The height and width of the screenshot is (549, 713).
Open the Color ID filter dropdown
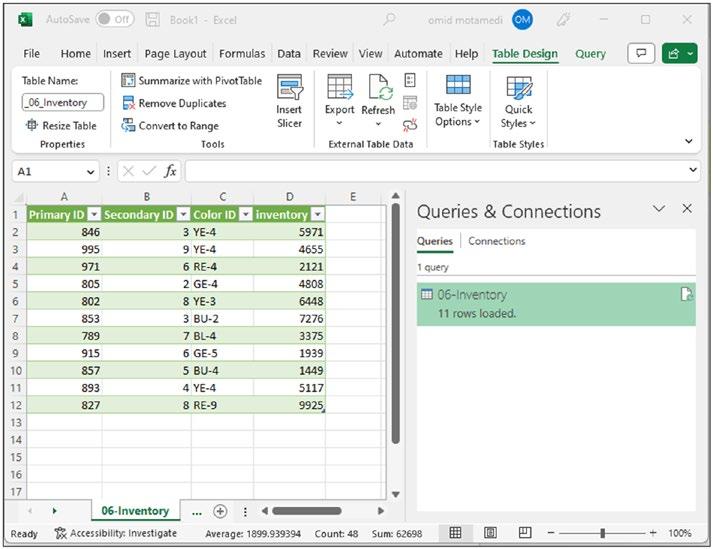click(243, 215)
